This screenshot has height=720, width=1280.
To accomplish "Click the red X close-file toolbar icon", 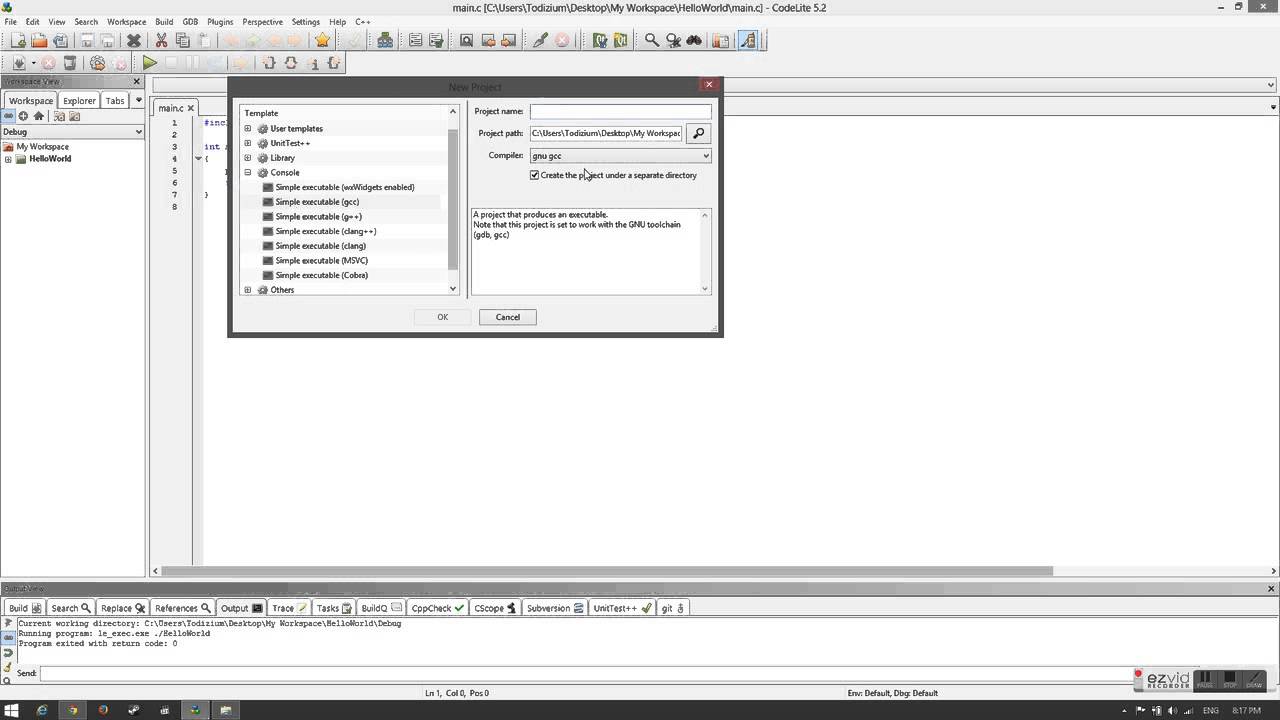I will click(x=134, y=40).
